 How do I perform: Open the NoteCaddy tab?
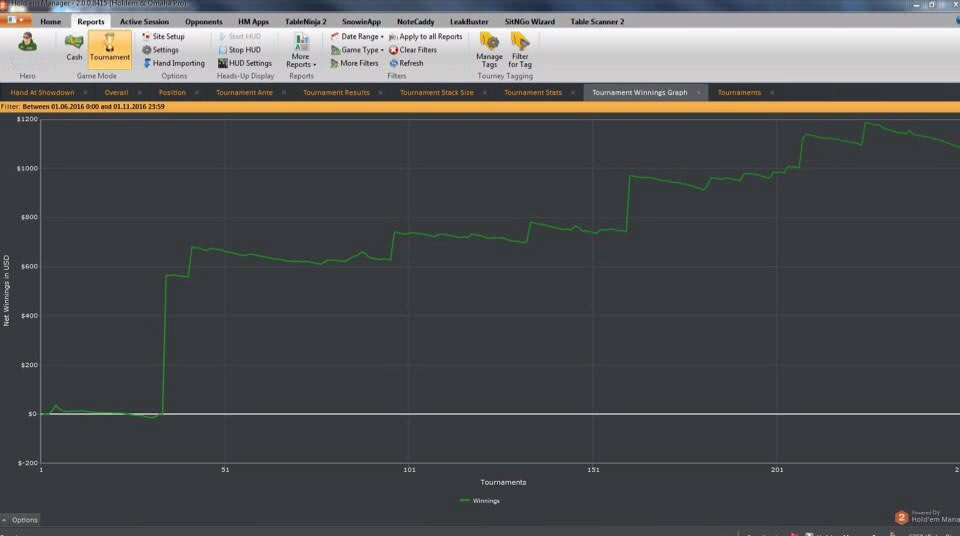(x=415, y=21)
